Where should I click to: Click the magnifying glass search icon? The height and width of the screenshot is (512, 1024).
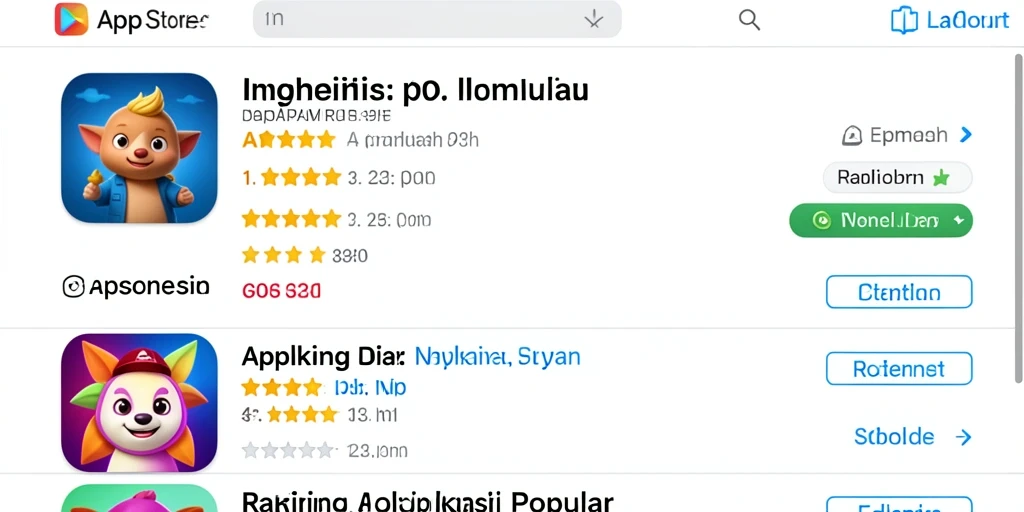point(749,20)
